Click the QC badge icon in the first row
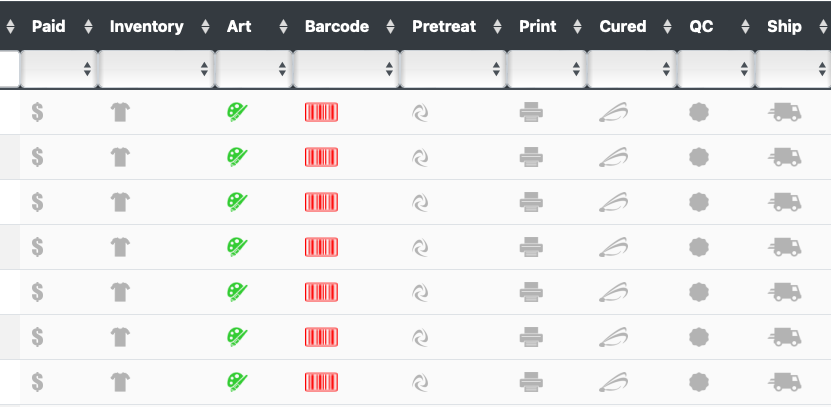The image size is (831, 407). [699, 112]
